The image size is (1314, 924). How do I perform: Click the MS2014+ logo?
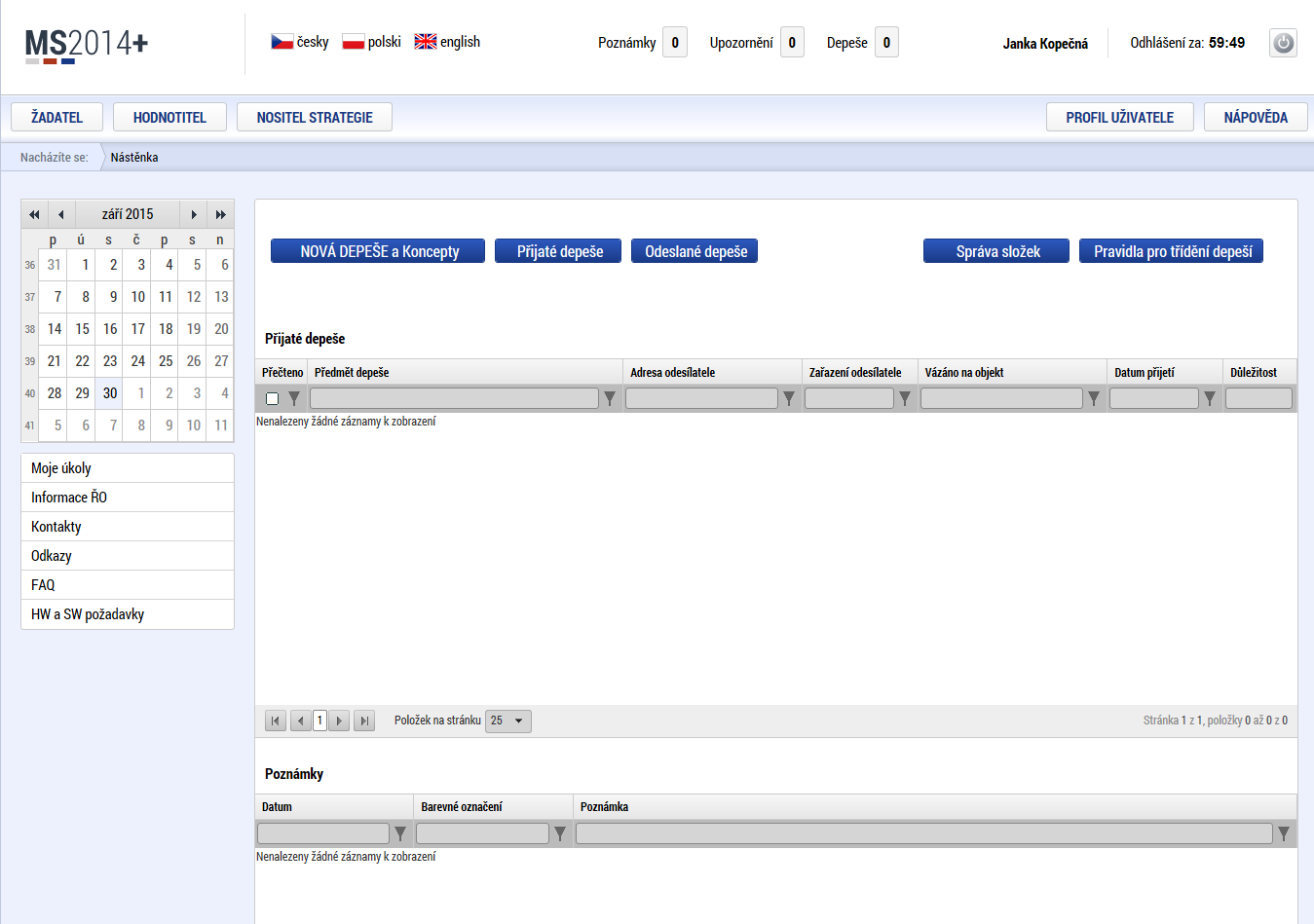[86, 45]
